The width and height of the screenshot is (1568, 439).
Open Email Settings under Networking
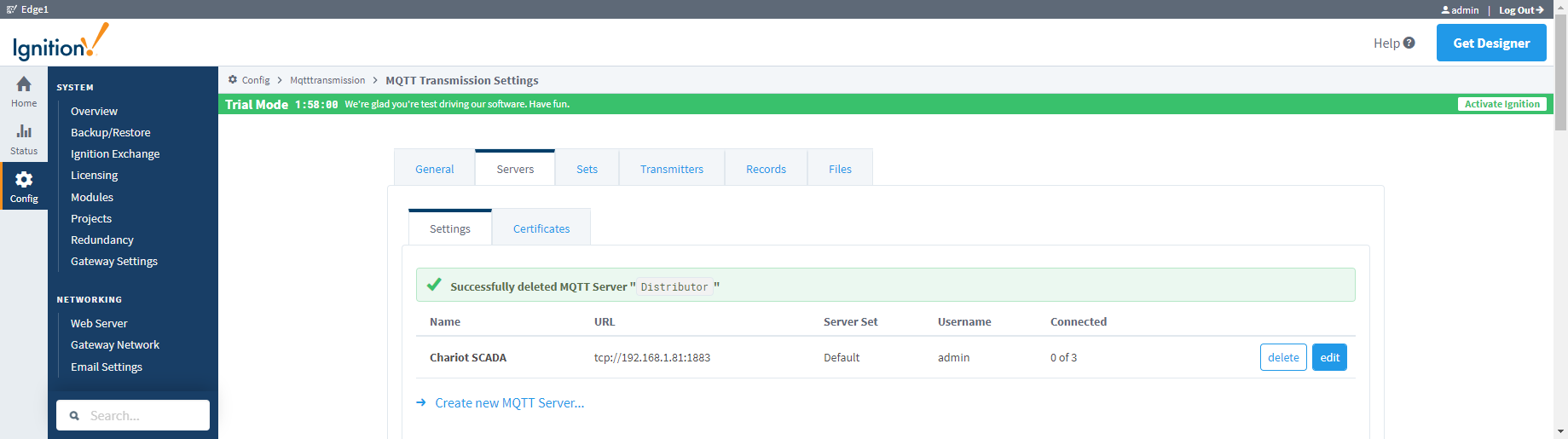pos(107,367)
